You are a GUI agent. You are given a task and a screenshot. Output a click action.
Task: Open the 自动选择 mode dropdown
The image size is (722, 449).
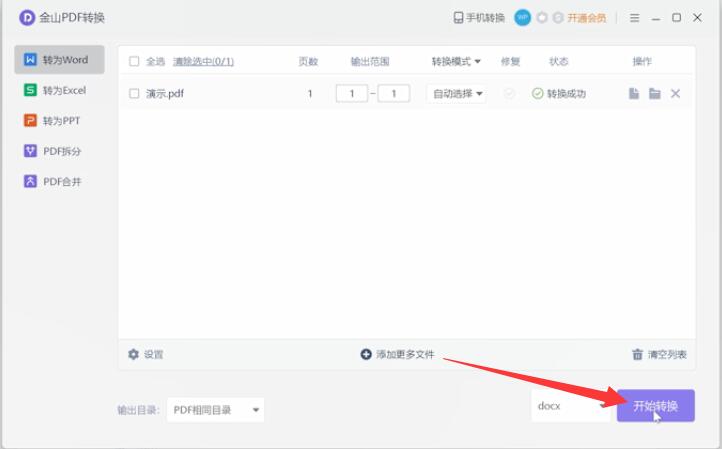pos(457,93)
